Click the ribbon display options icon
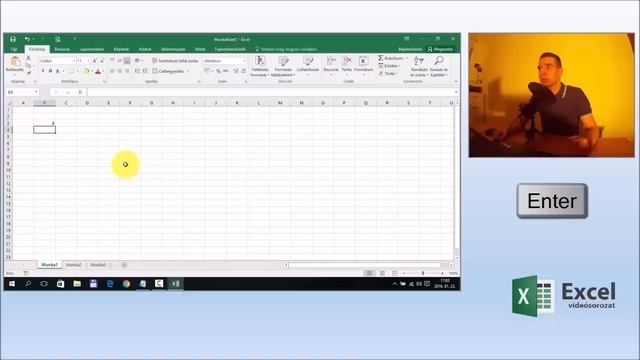Viewport: 640px width, 360px height. [x=407, y=39]
